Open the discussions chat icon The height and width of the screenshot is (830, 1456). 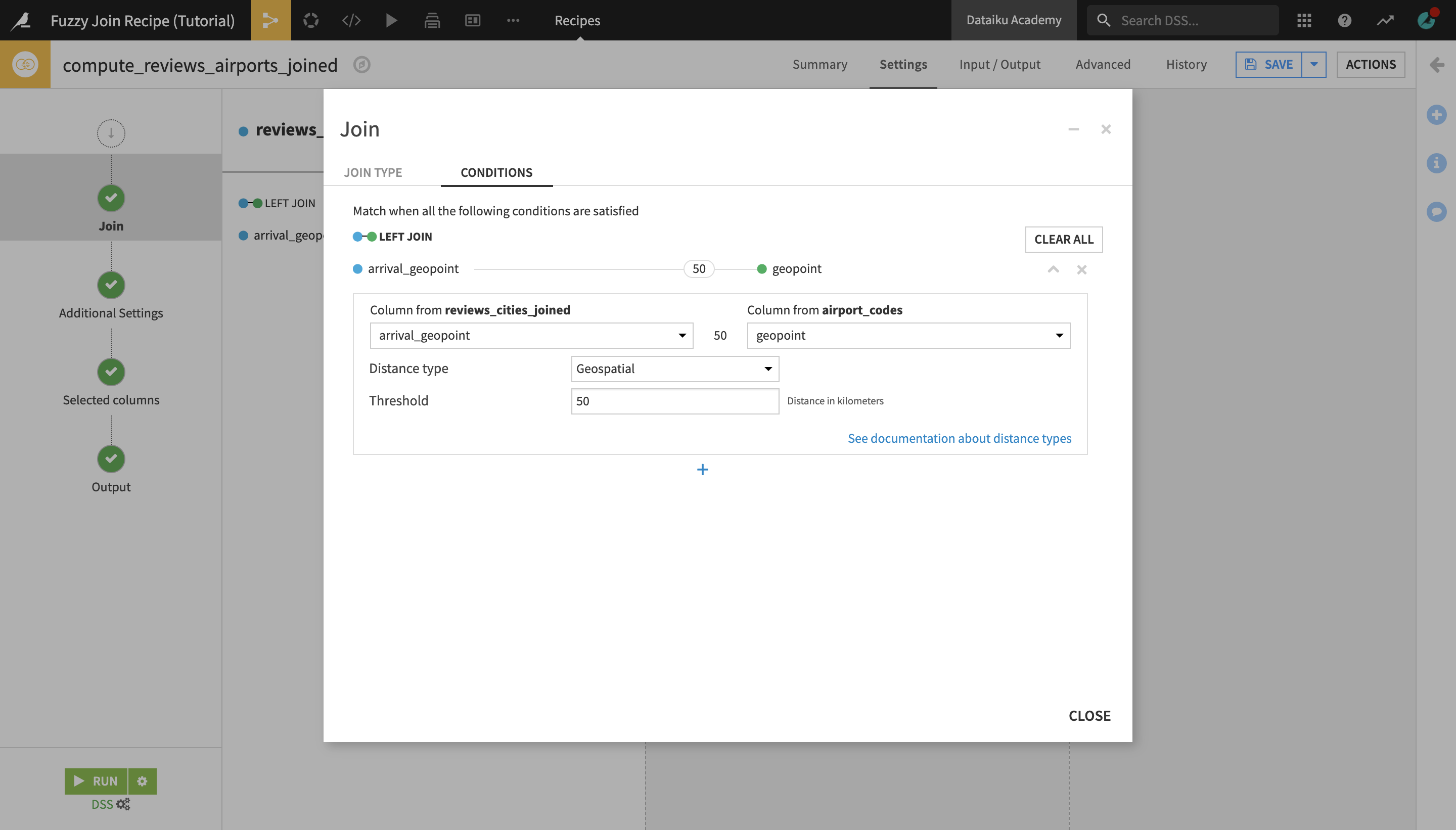point(1436,211)
